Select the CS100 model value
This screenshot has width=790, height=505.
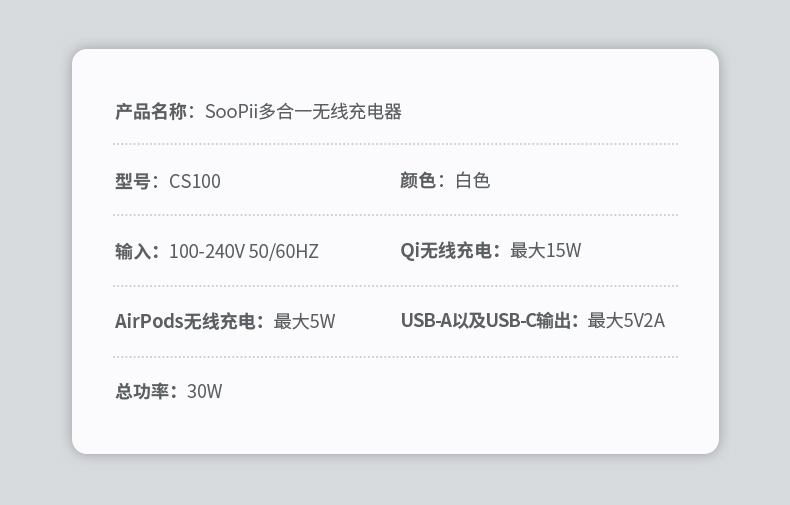pyautogui.click(x=195, y=181)
